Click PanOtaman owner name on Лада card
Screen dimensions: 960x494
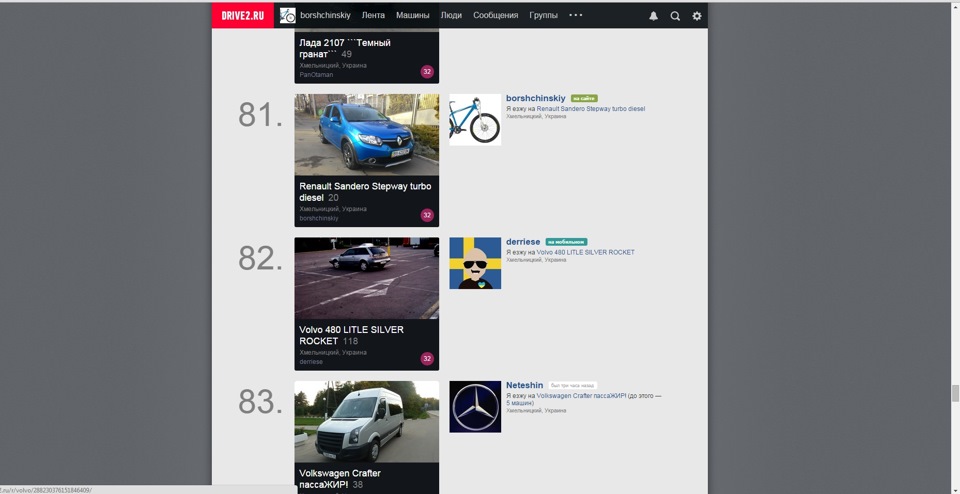317,75
